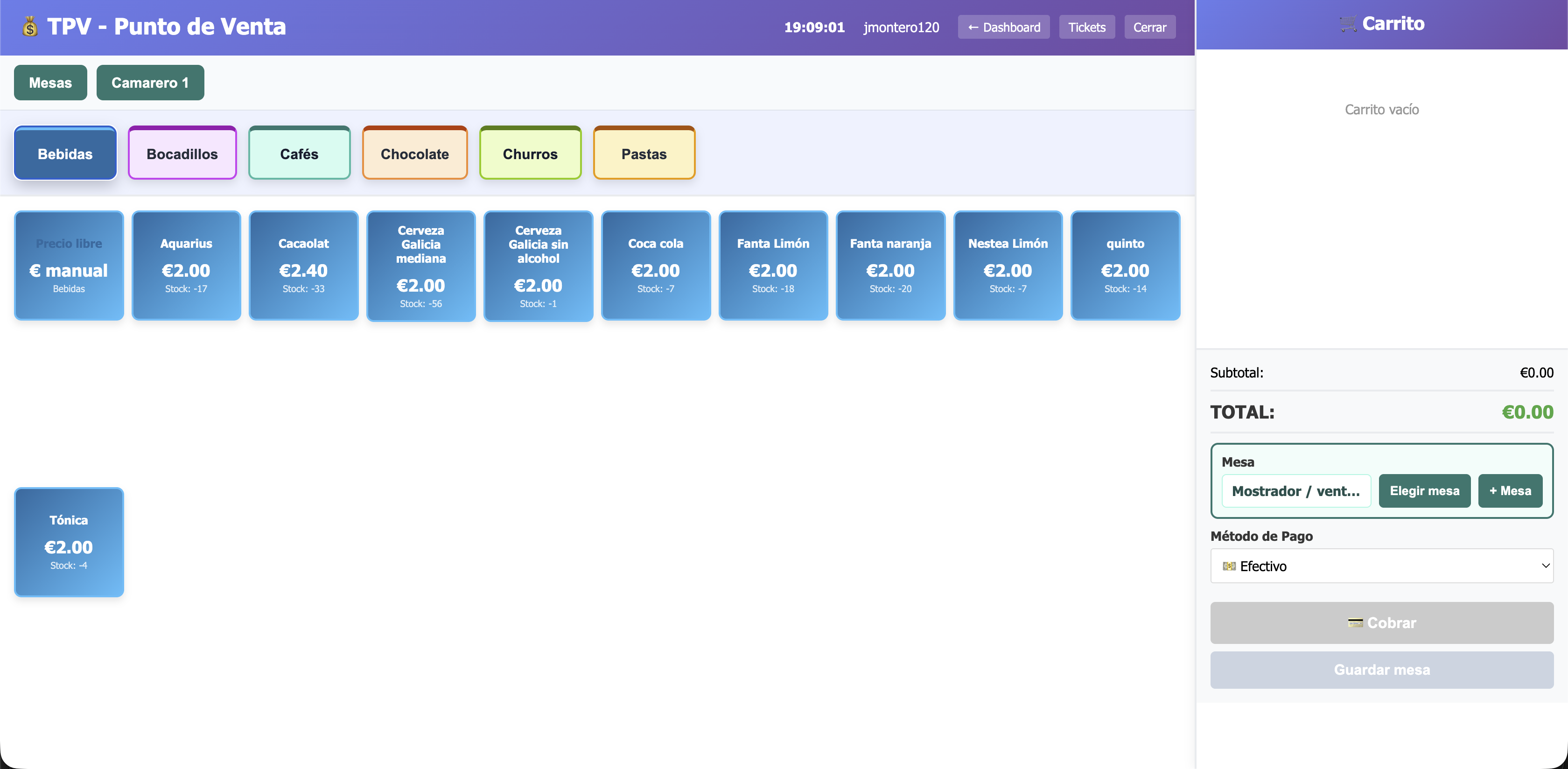This screenshot has height=769, width=1568.
Task: Select the Camarero 1 button
Action: (x=150, y=82)
